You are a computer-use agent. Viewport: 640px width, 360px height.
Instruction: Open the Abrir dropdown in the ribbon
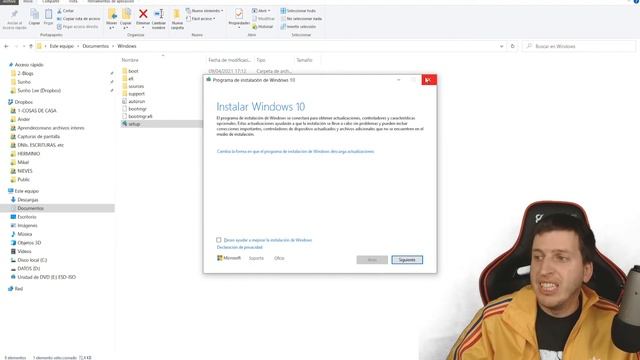pos(261,11)
